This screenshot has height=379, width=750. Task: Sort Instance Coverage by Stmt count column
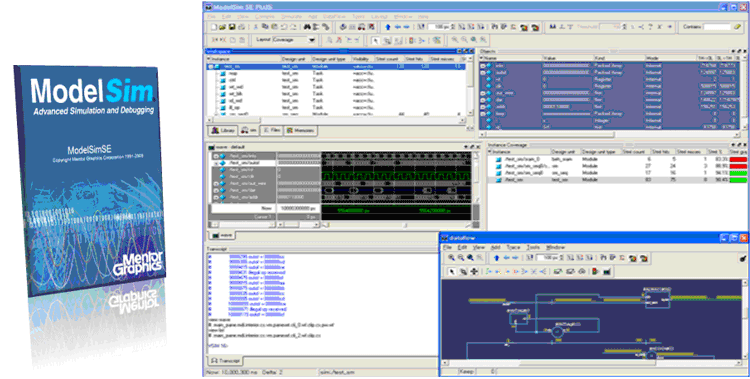click(636, 151)
